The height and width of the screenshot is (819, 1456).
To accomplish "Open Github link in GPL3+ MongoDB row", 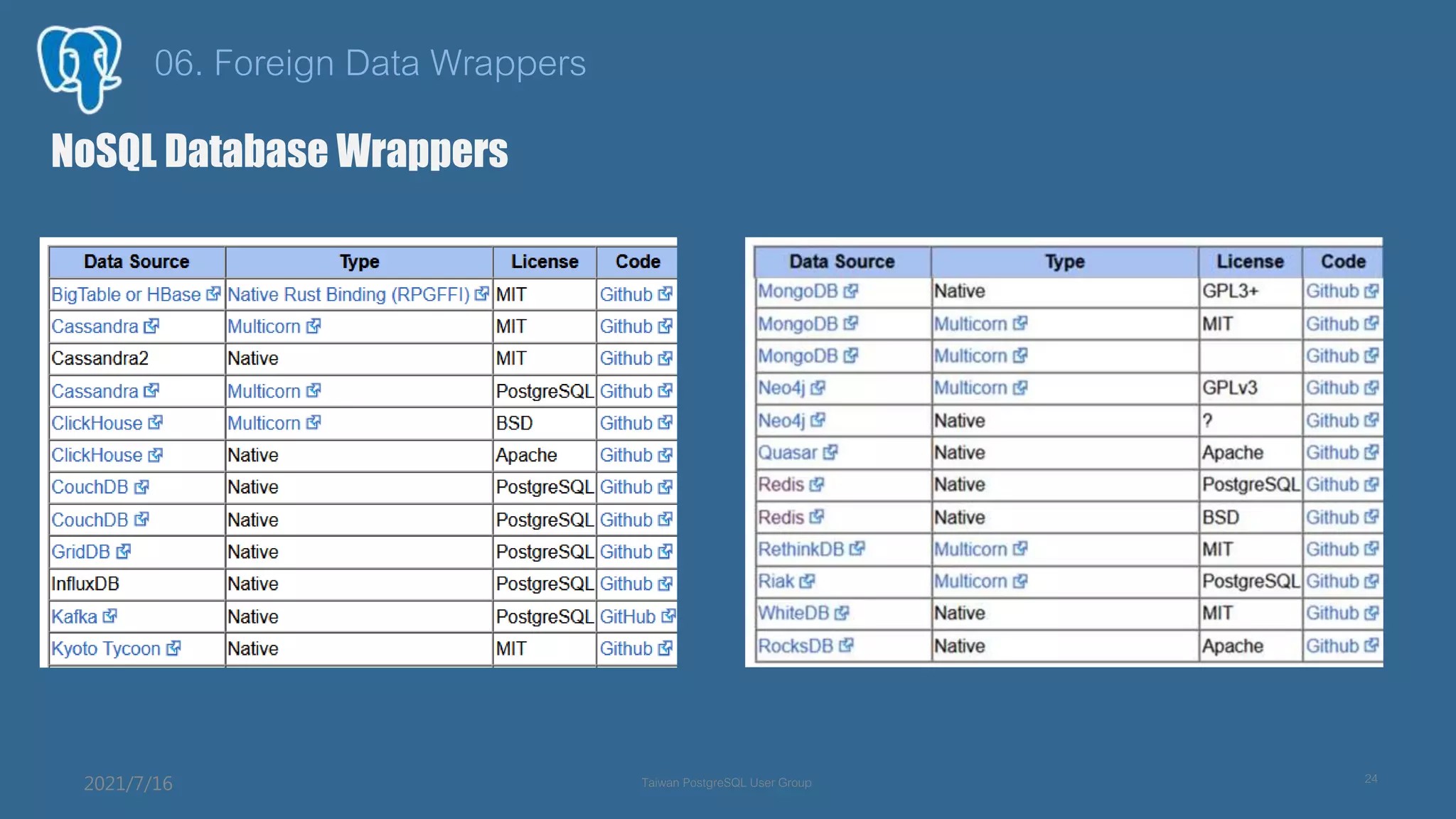I will 1332,291.
